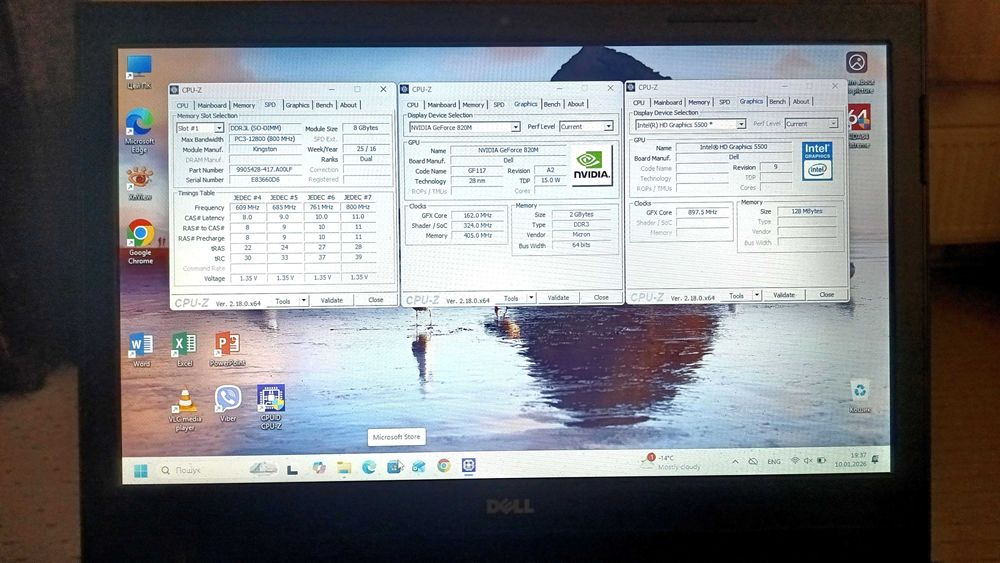Click Validate in the NVIDIA window
This screenshot has height=563, width=1000.
(x=558, y=298)
